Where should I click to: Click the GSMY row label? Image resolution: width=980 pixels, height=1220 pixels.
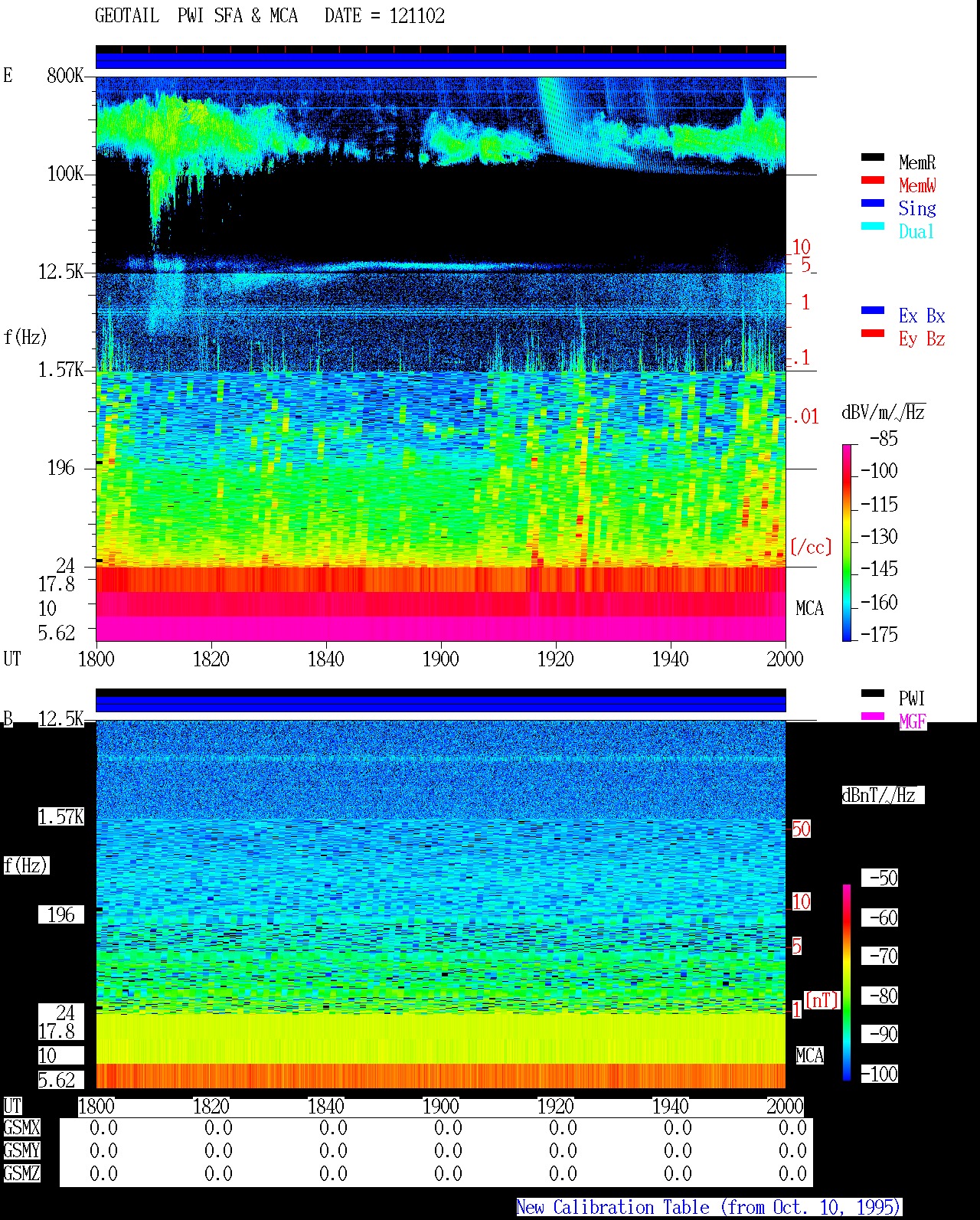click(21, 1150)
